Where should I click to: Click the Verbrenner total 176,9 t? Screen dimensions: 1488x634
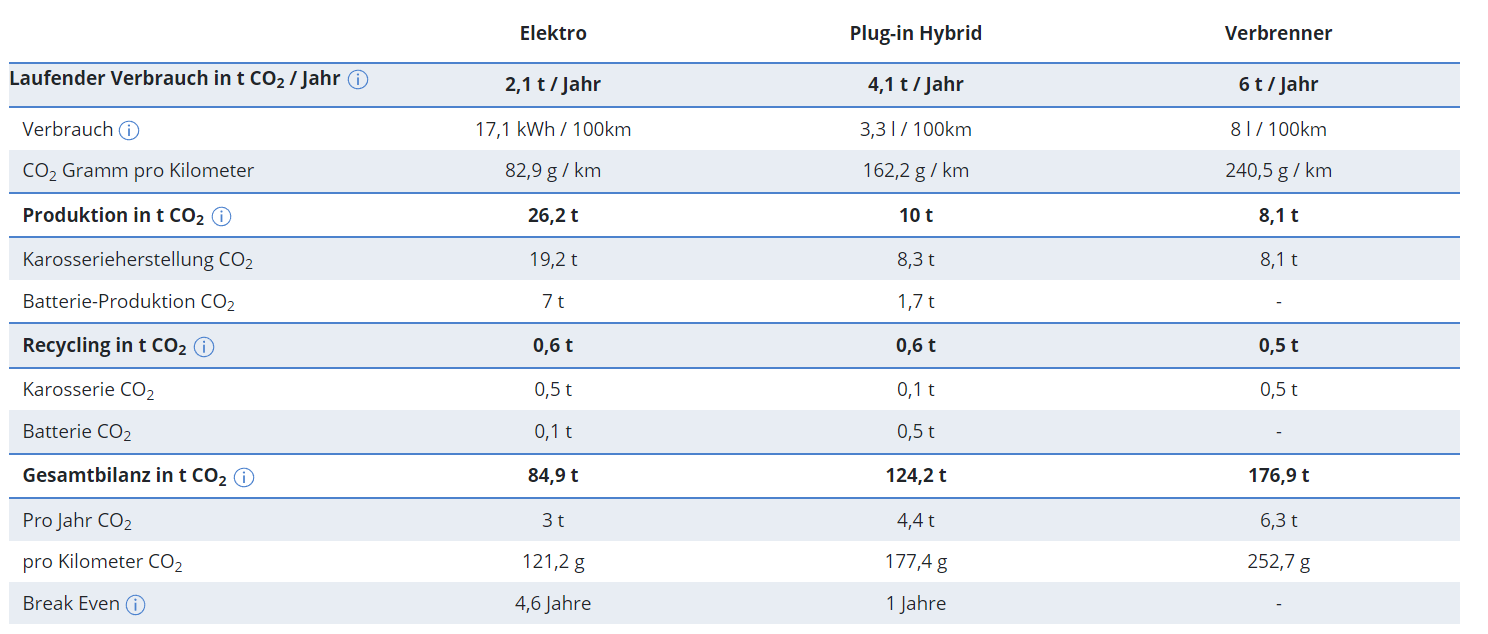click(x=1278, y=476)
